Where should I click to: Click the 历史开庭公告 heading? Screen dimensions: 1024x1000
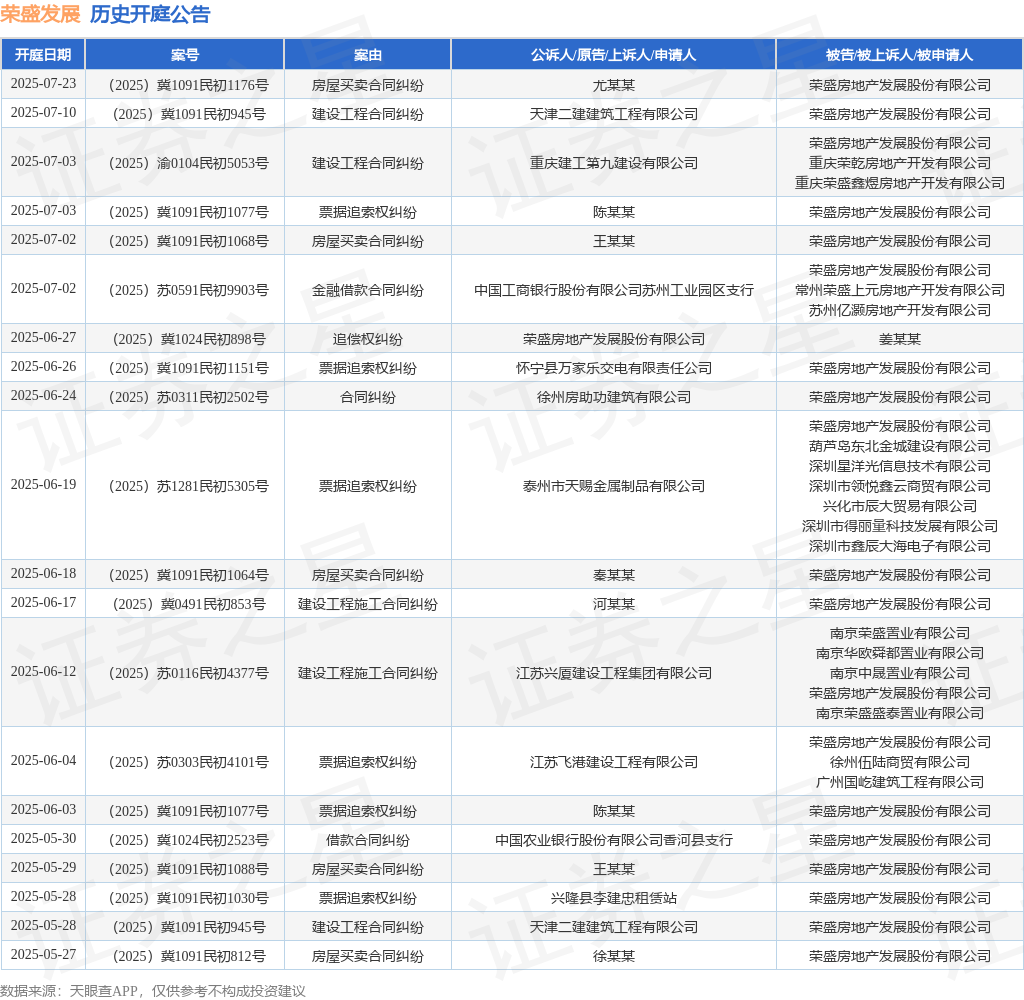[150, 14]
